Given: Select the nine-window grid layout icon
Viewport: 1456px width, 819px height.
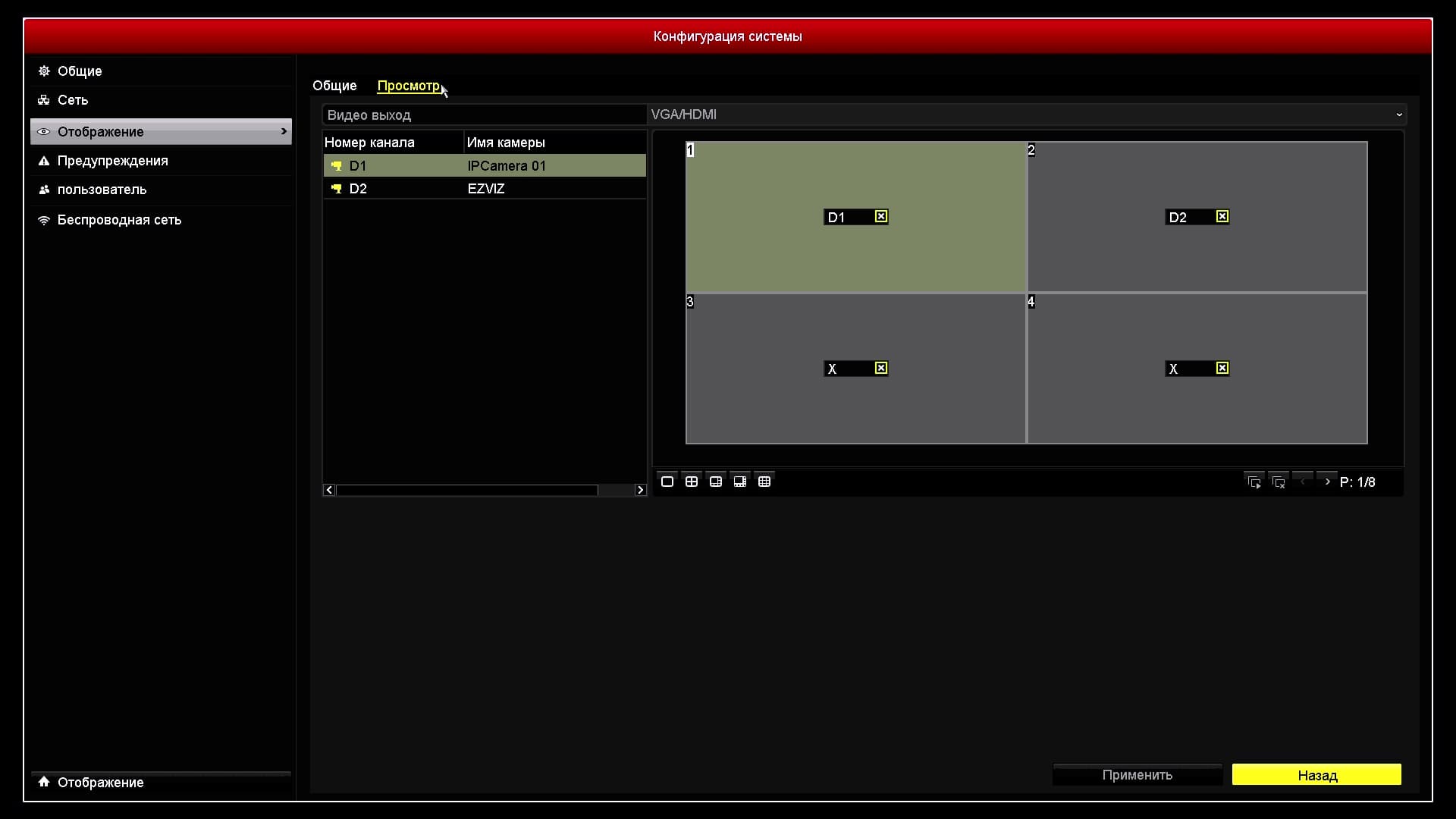Looking at the screenshot, I should [x=764, y=482].
